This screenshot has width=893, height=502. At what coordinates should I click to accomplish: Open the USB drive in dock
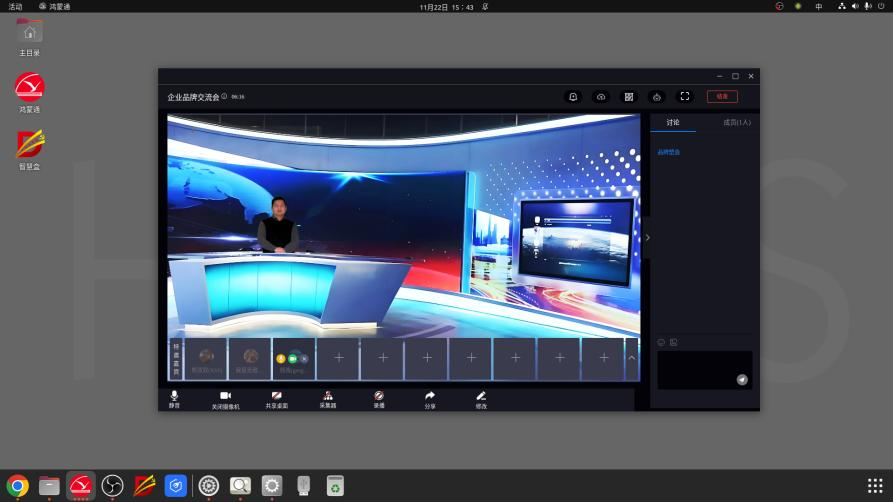point(304,486)
